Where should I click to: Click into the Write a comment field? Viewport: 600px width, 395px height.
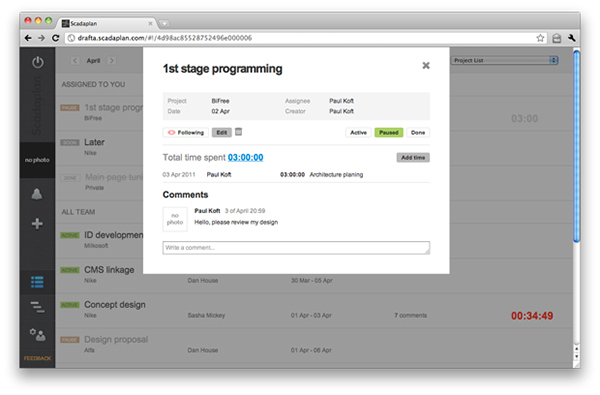point(296,248)
